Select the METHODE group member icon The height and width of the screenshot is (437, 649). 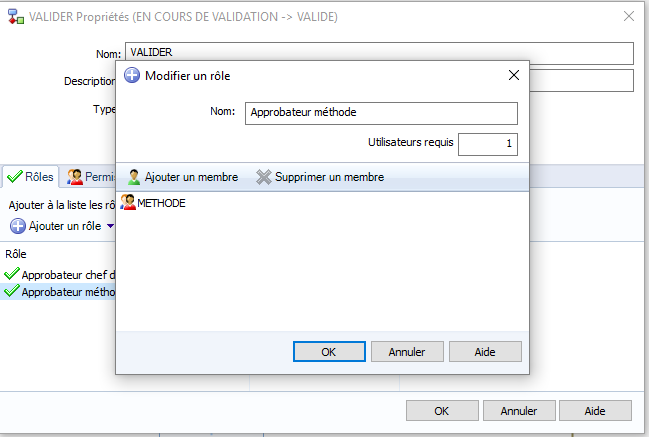coord(128,202)
